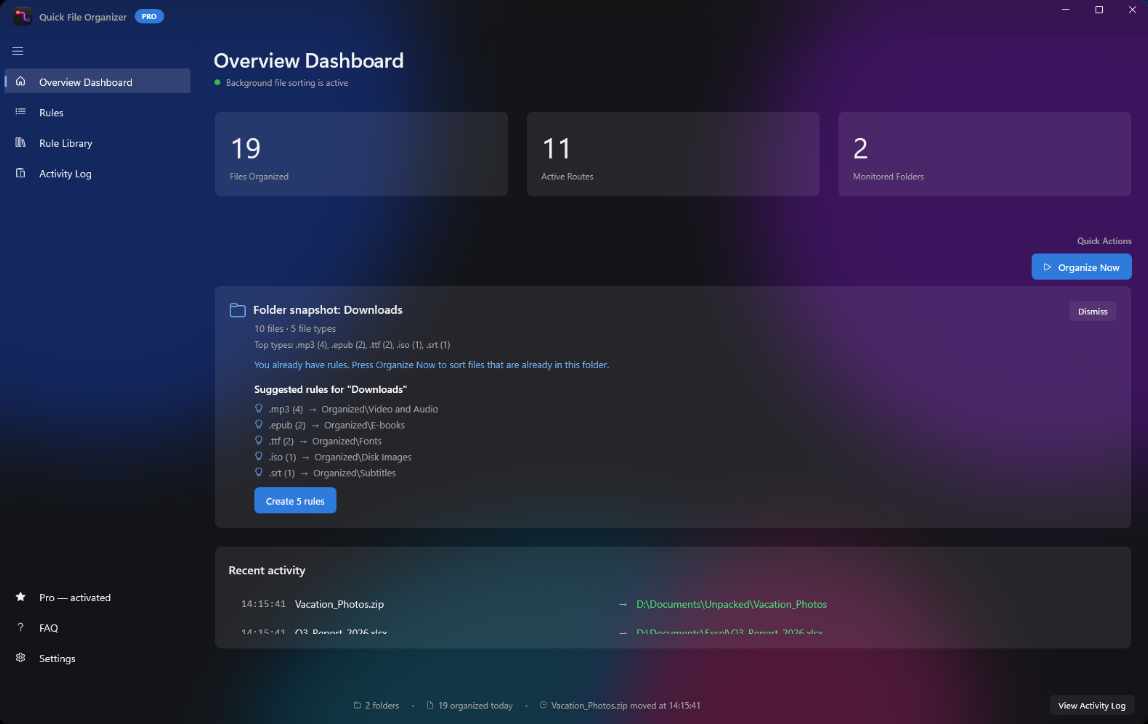Click the Top types summary line

point(352,345)
